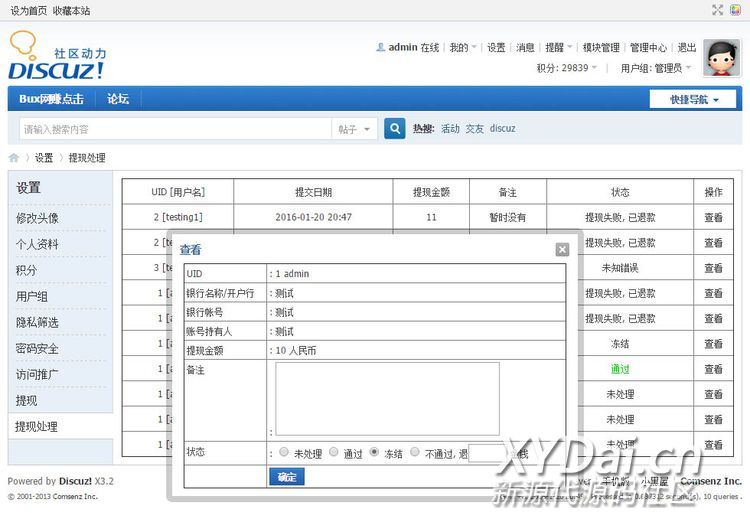Click the fullscreen toggle icon at top right
This screenshot has height=513, width=750.
coord(718,10)
